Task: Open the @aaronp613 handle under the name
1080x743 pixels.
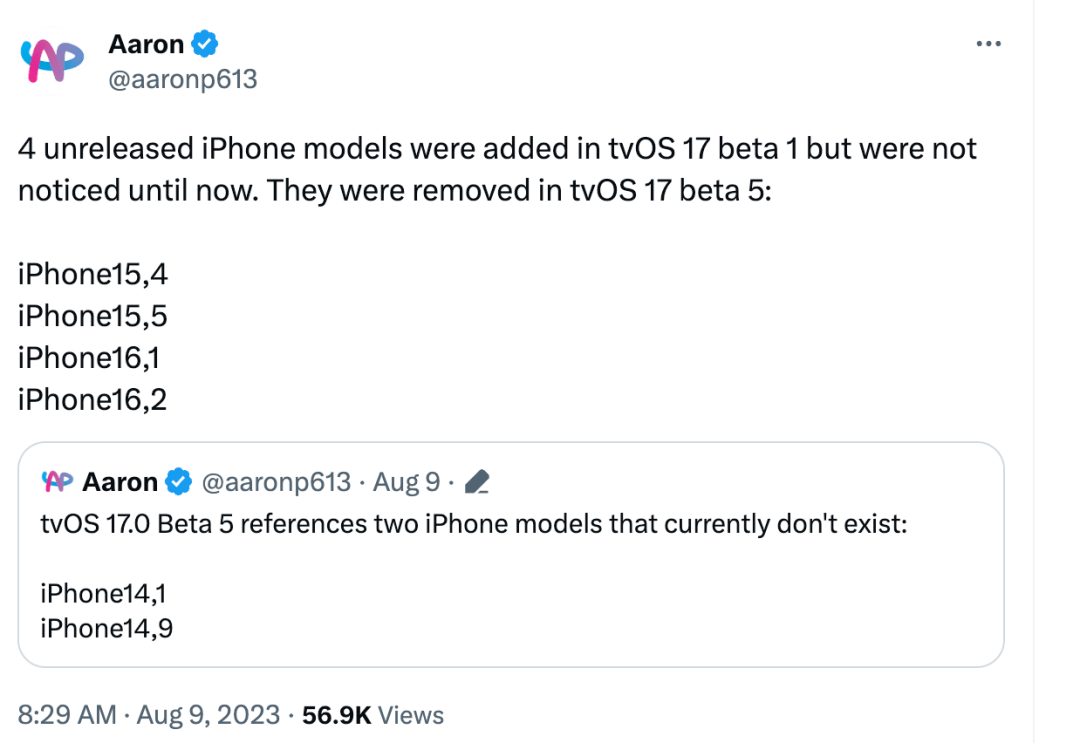Action: coord(183,79)
